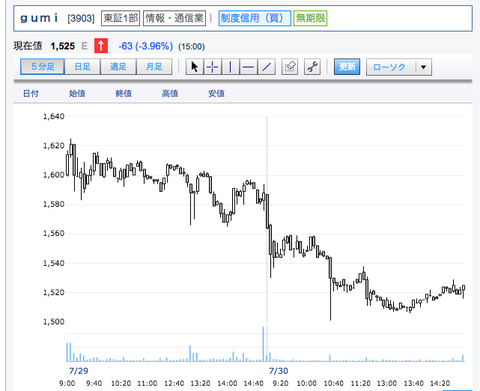Viewport: 480px width, 391px height.
Task: Click the 終値 column label
Action: 123,94
